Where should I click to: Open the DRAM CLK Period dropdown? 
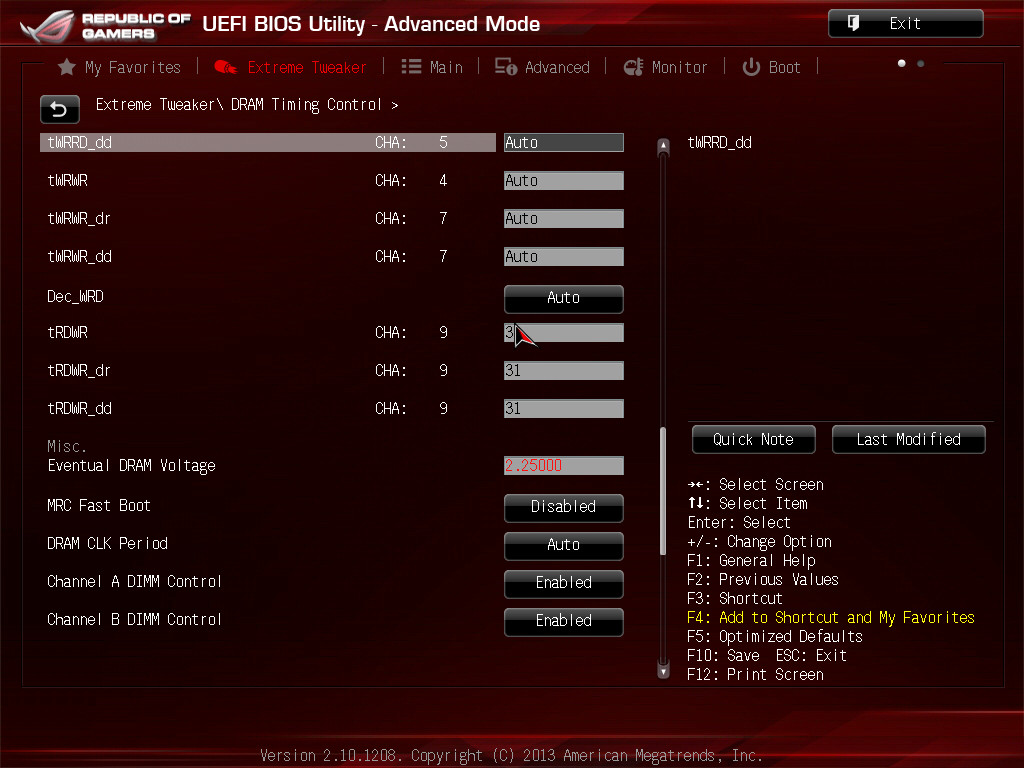click(564, 545)
